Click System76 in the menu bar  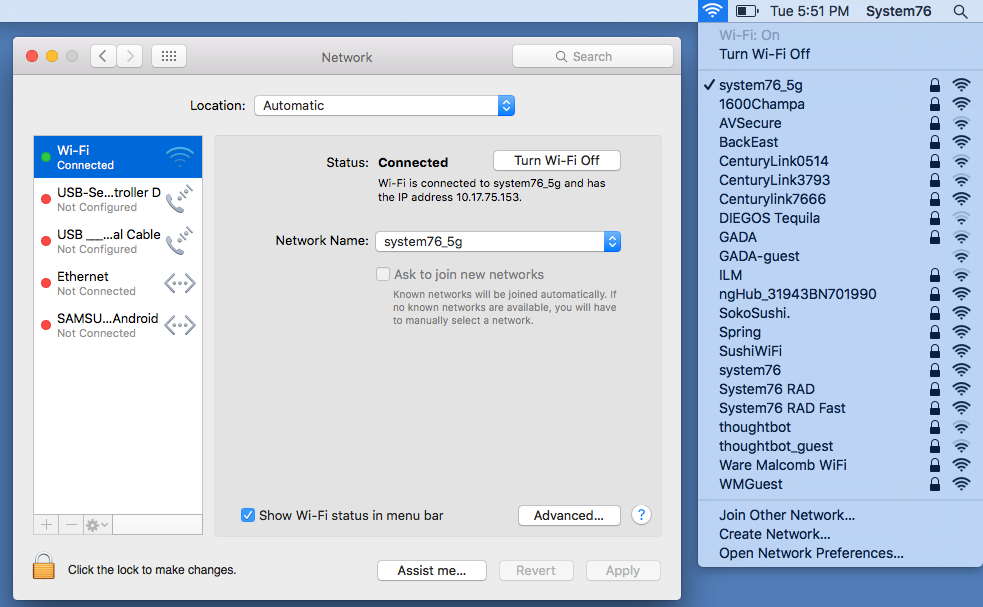(898, 11)
